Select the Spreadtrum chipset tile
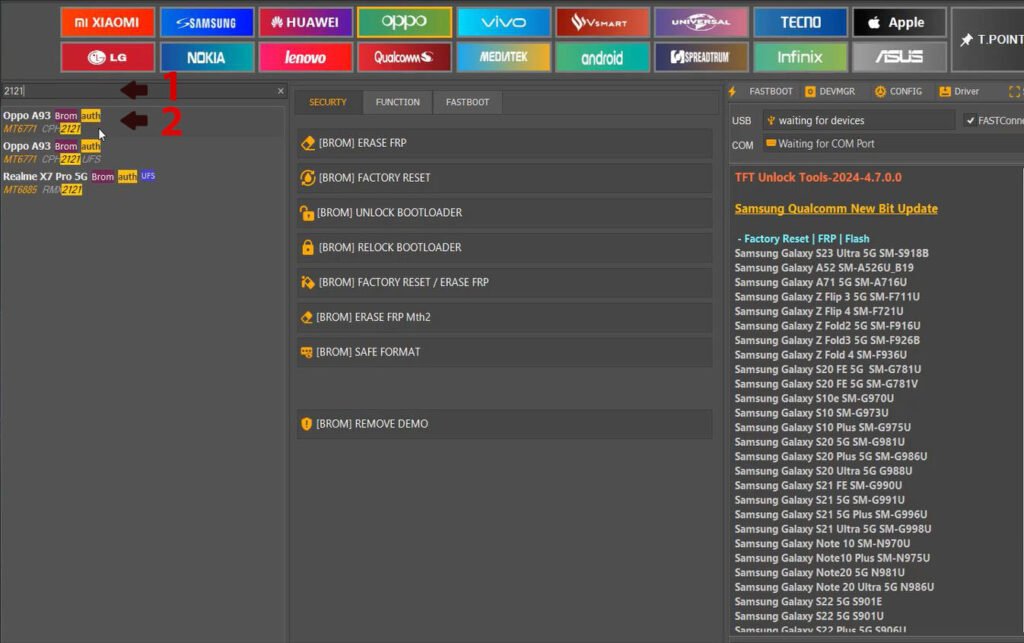The image size is (1024, 643). click(x=701, y=57)
